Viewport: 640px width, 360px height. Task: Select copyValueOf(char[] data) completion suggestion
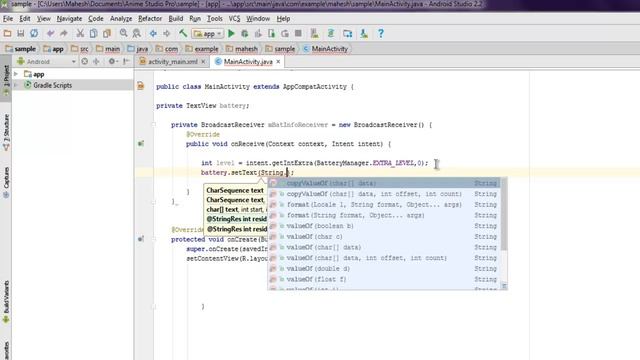[x=384, y=183]
